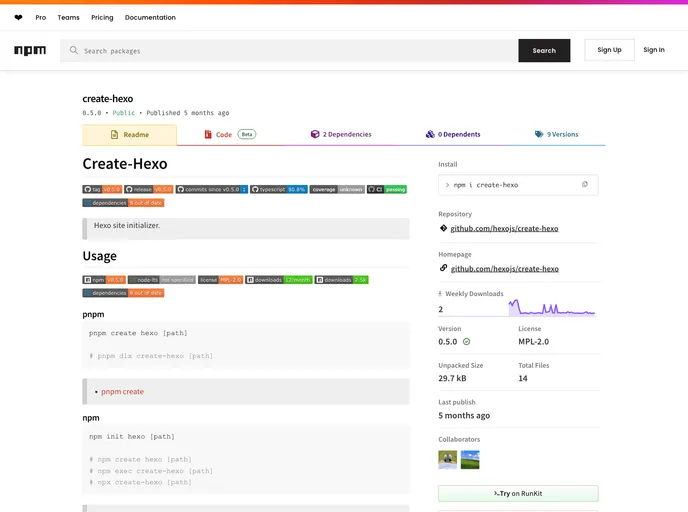Click the 'npm init hexo [path]' code line
The image size is (688, 512).
(x=132, y=437)
